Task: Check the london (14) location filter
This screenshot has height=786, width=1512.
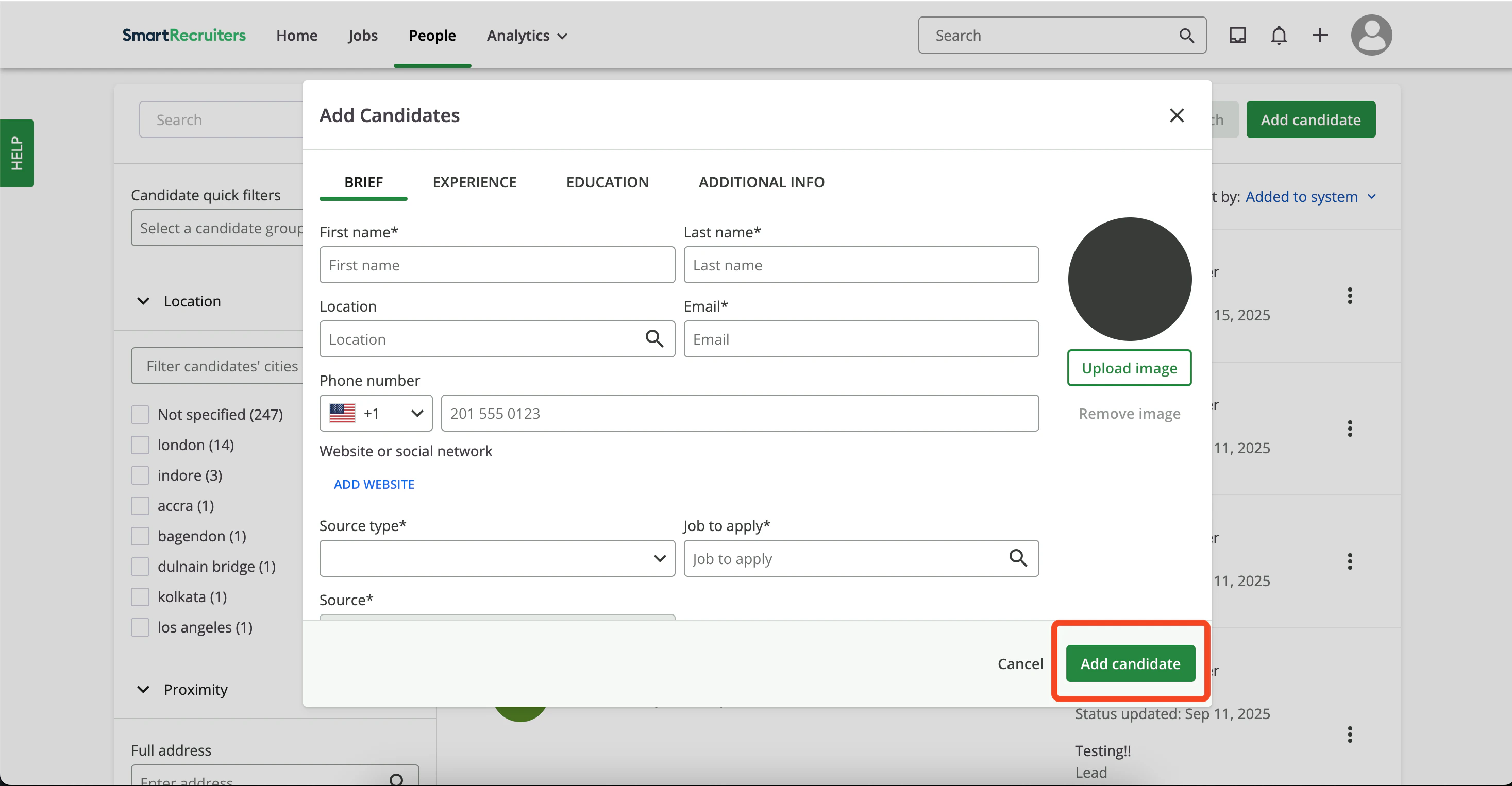Action: tap(140, 445)
